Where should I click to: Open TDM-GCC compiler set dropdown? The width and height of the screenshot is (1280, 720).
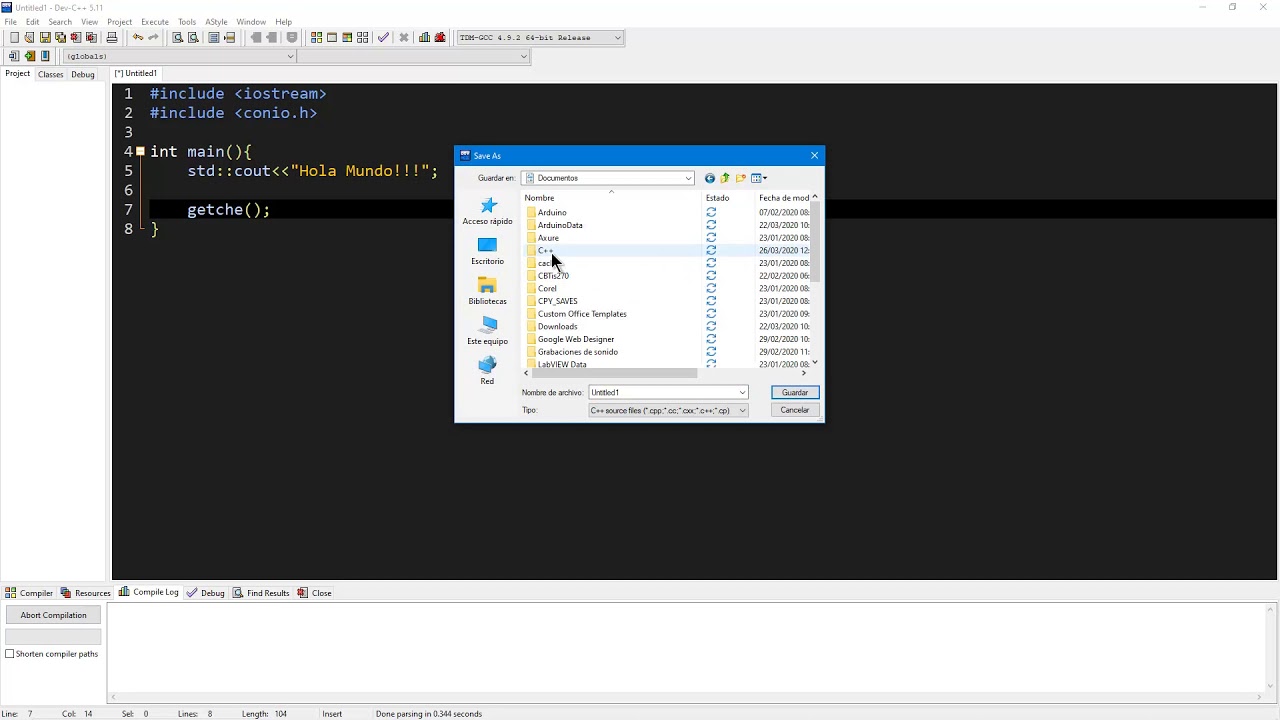[x=617, y=38]
